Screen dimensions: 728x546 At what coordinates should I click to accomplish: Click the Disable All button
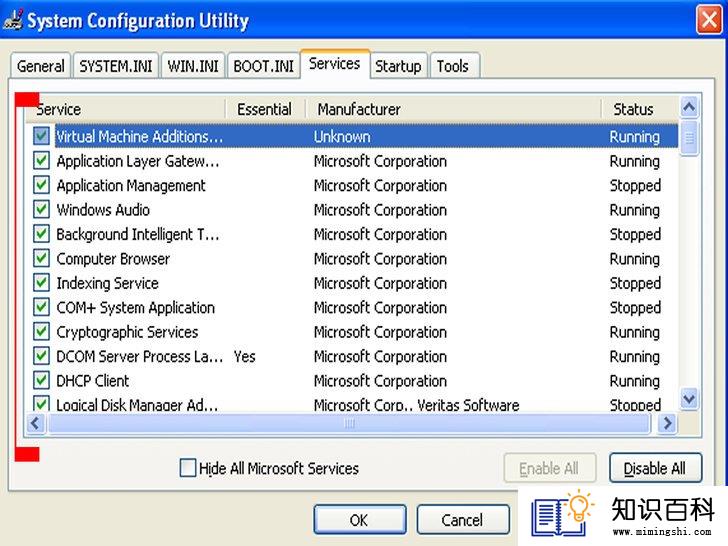pos(655,468)
